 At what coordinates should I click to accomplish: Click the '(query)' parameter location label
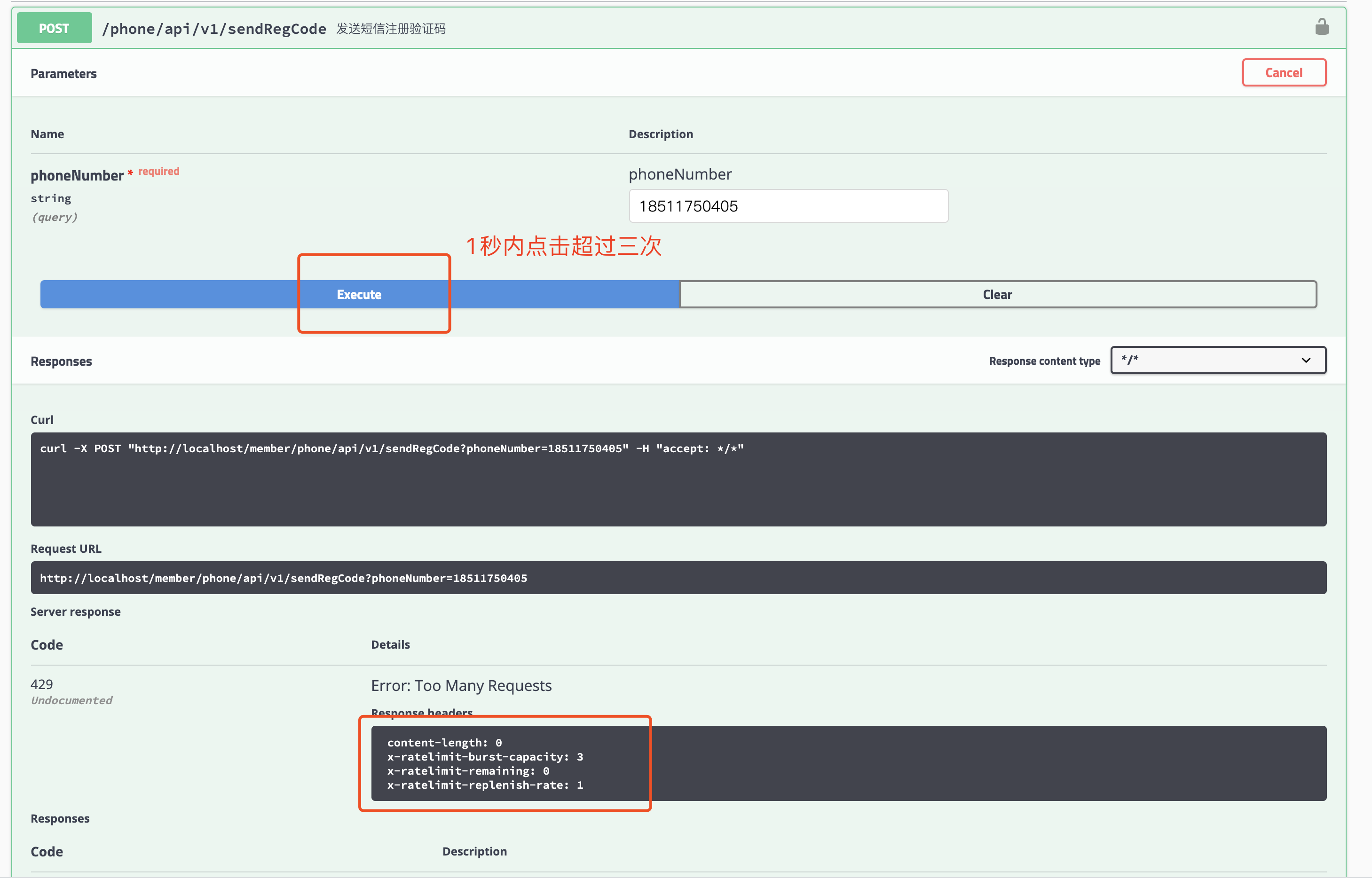(54, 217)
